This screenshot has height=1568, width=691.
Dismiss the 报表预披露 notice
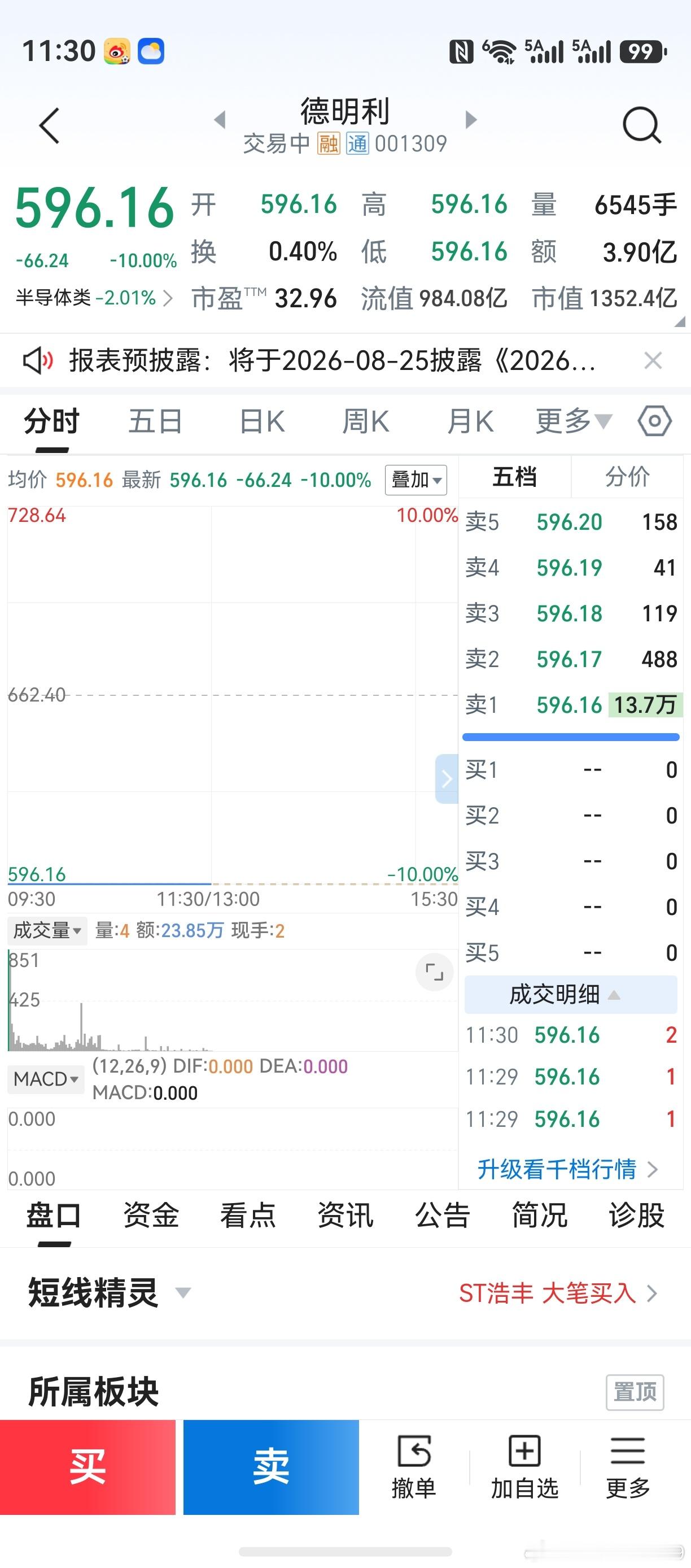click(x=653, y=360)
